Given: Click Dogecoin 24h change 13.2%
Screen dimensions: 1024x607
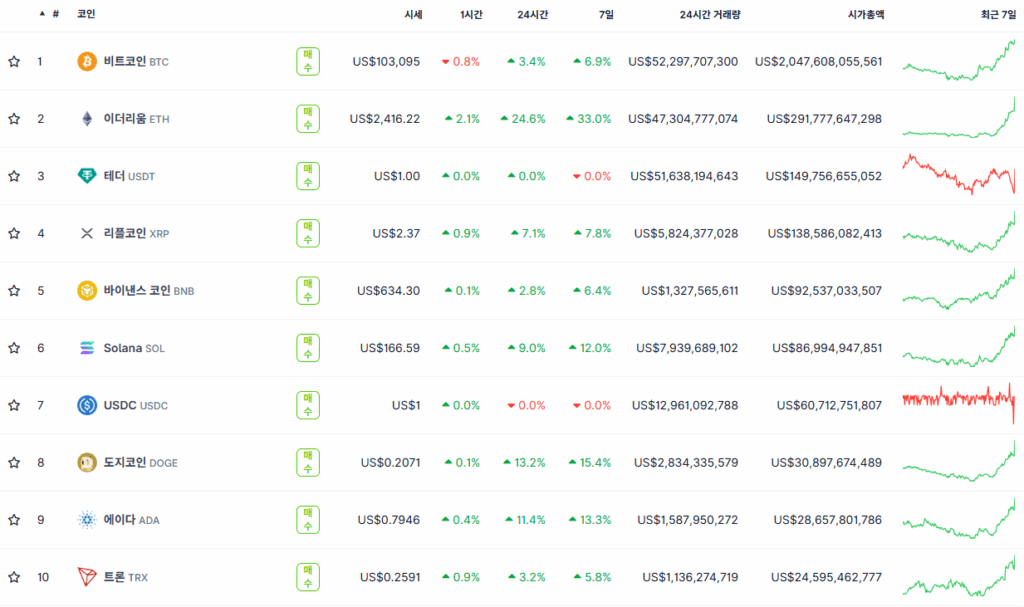Looking at the screenshot, I should (x=524, y=463).
